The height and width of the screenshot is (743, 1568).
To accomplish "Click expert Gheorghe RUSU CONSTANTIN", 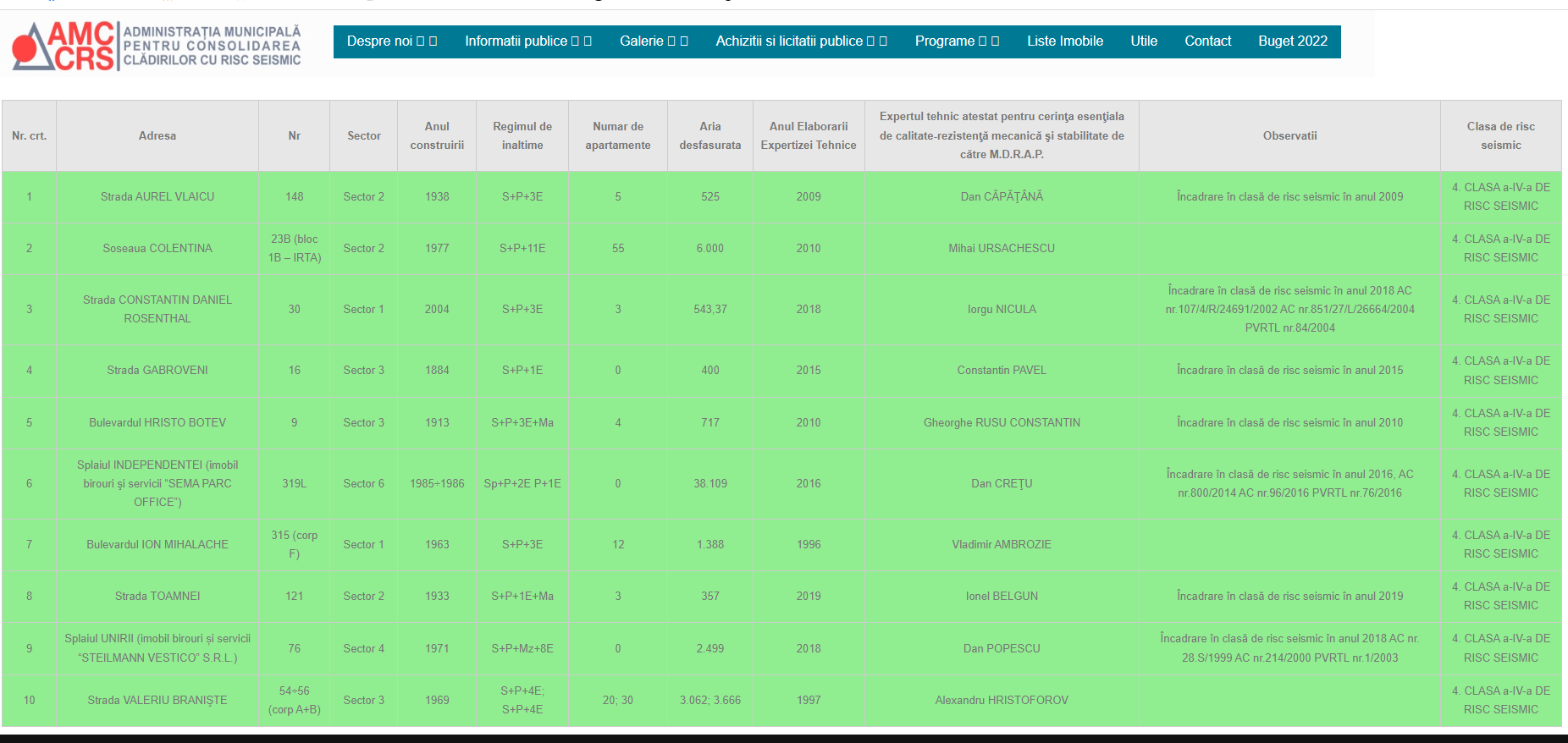I will [x=1002, y=422].
